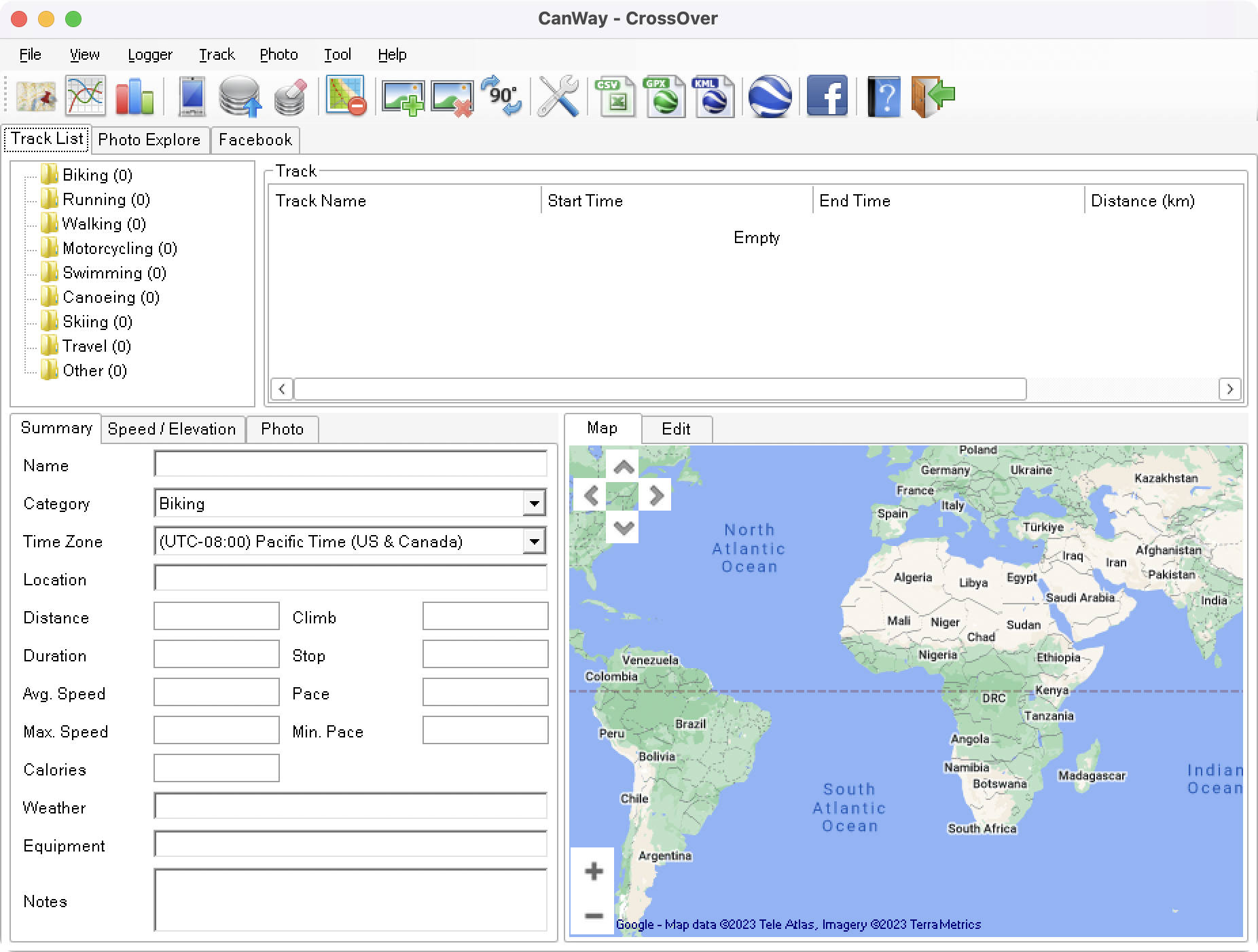
Task: Click the exit door icon
Action: point(933,97)
